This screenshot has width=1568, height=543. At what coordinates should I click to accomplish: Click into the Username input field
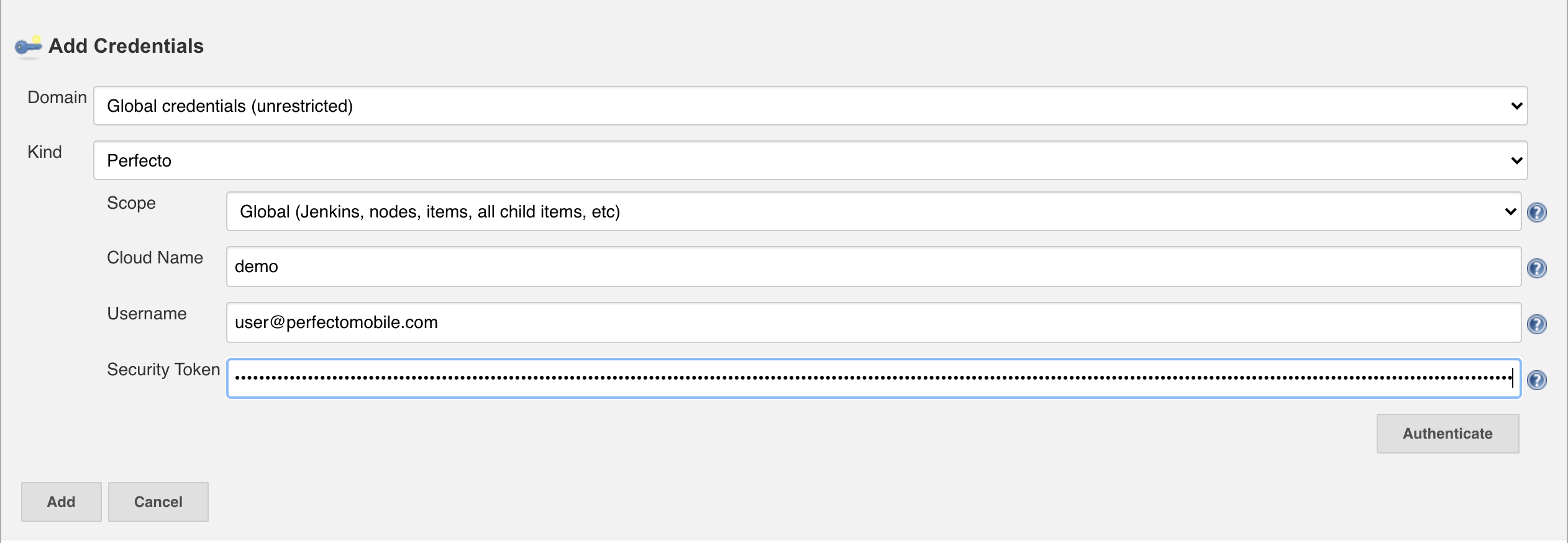point(873,322)
